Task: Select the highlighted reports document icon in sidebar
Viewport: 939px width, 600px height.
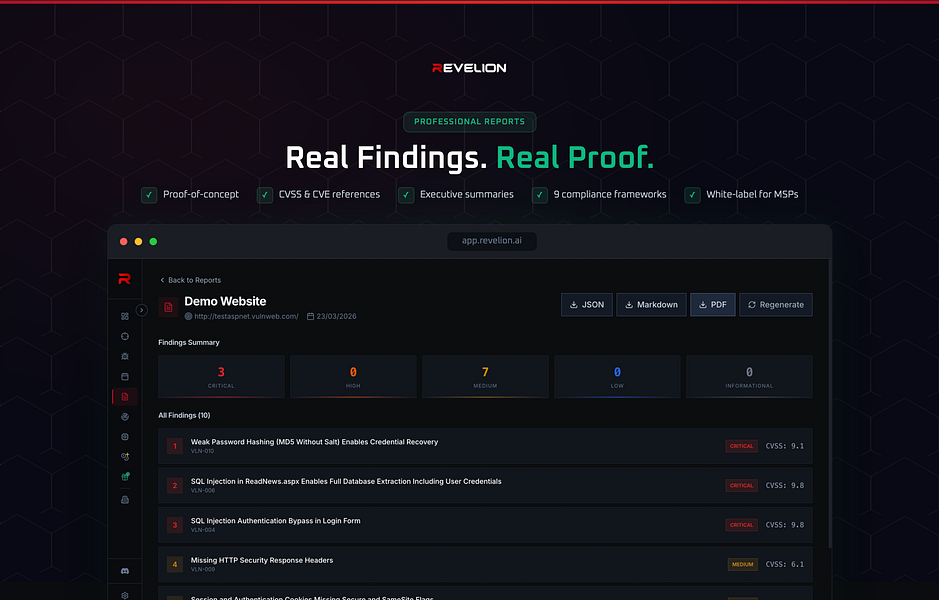Action: (x=125, y=396)
